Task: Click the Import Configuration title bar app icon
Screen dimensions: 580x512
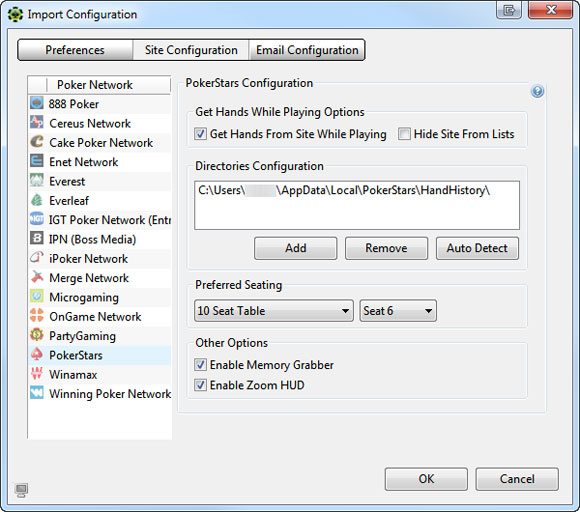Action: tap(15, 15)
